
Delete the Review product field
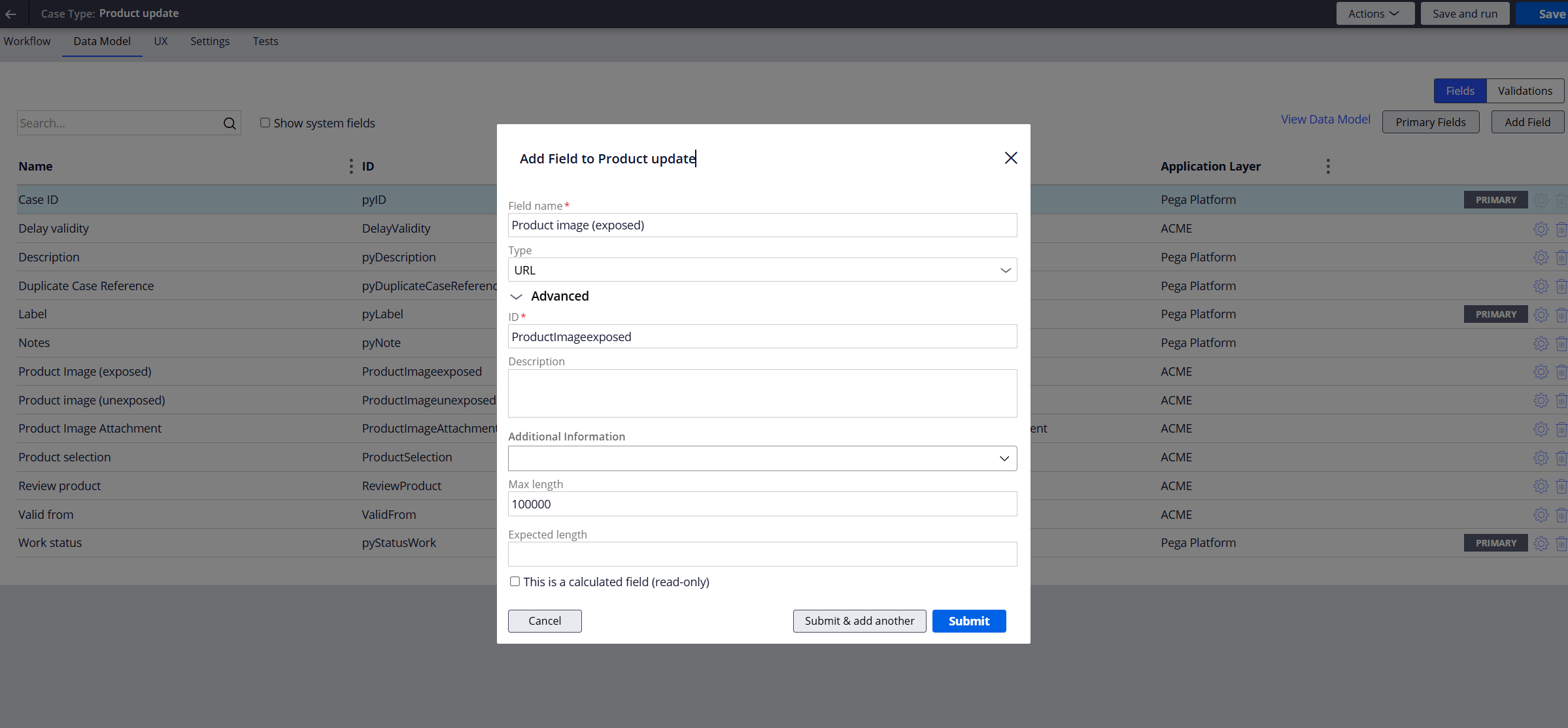pyautogui.click(x=1563, y=486)
